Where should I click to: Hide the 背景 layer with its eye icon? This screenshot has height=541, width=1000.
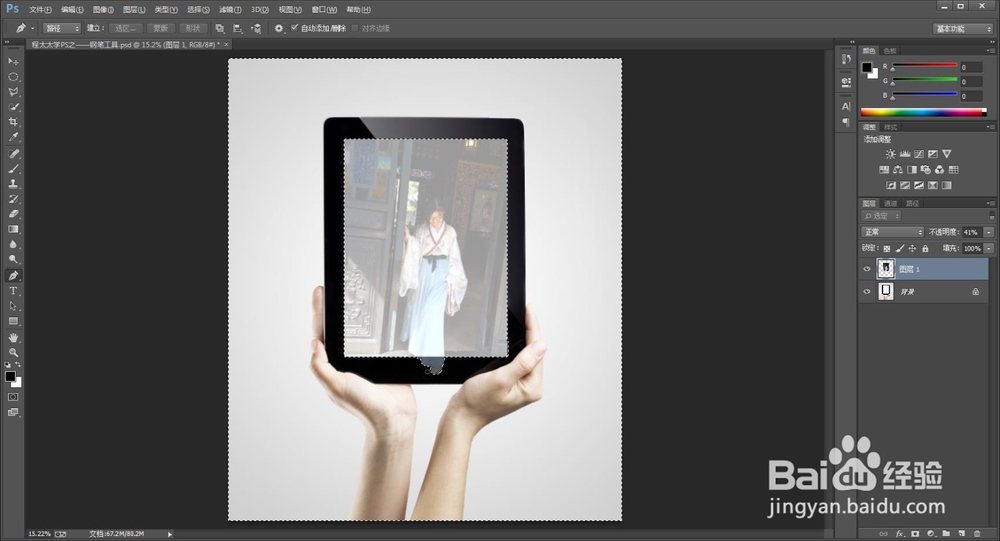pyautogui.click(x=867, y=292)
